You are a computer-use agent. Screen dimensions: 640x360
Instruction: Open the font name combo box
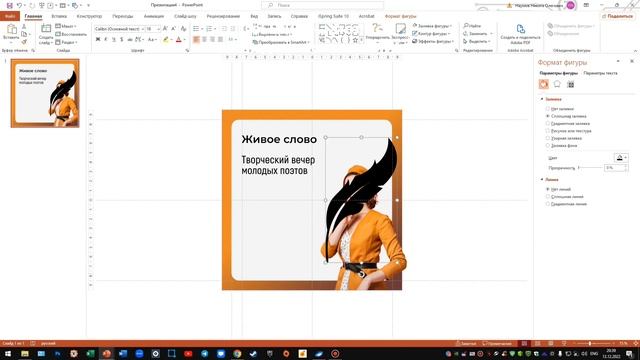tap(119, 29)
